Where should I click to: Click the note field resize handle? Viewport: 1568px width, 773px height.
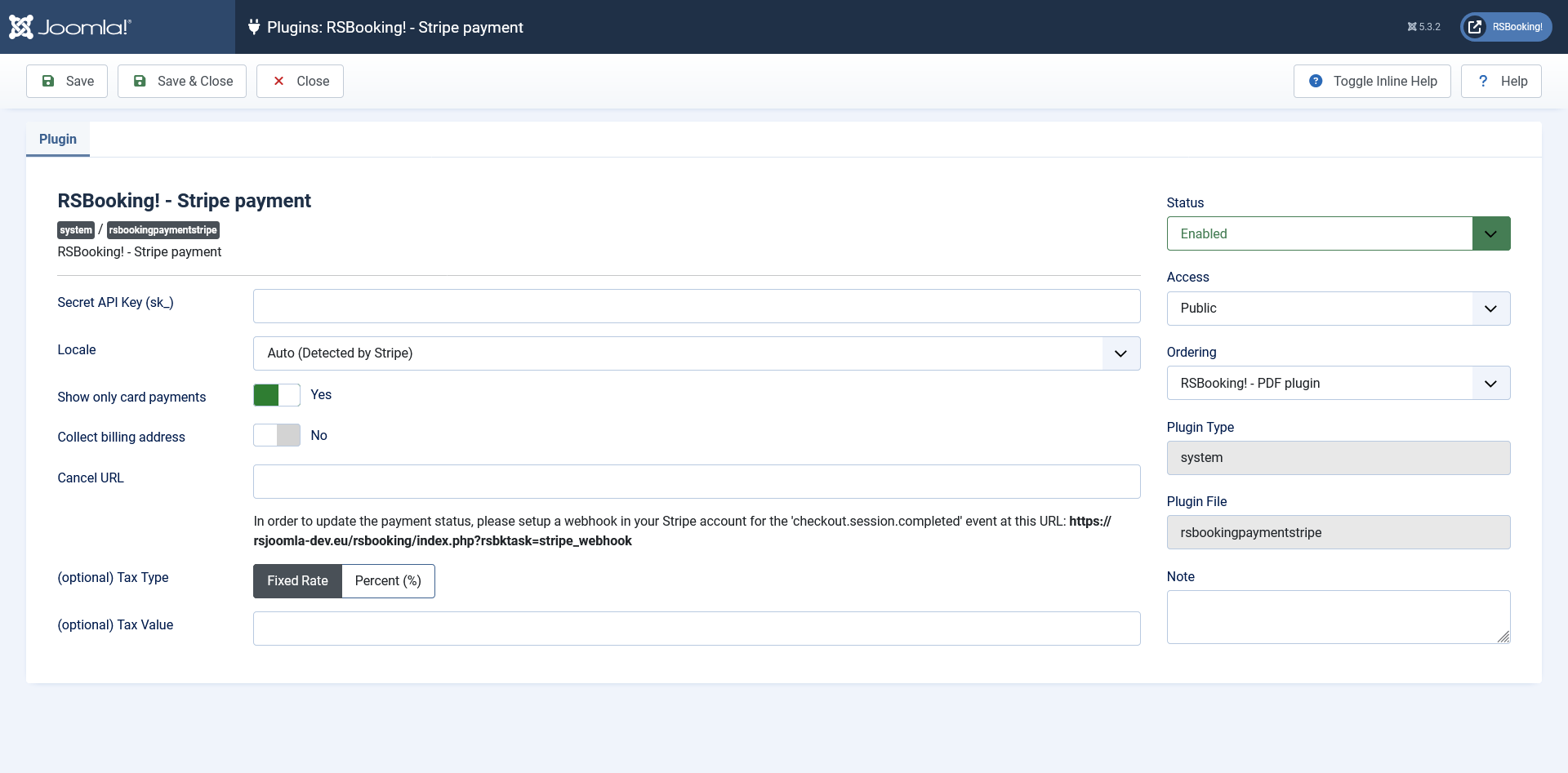coord(1503,637)
